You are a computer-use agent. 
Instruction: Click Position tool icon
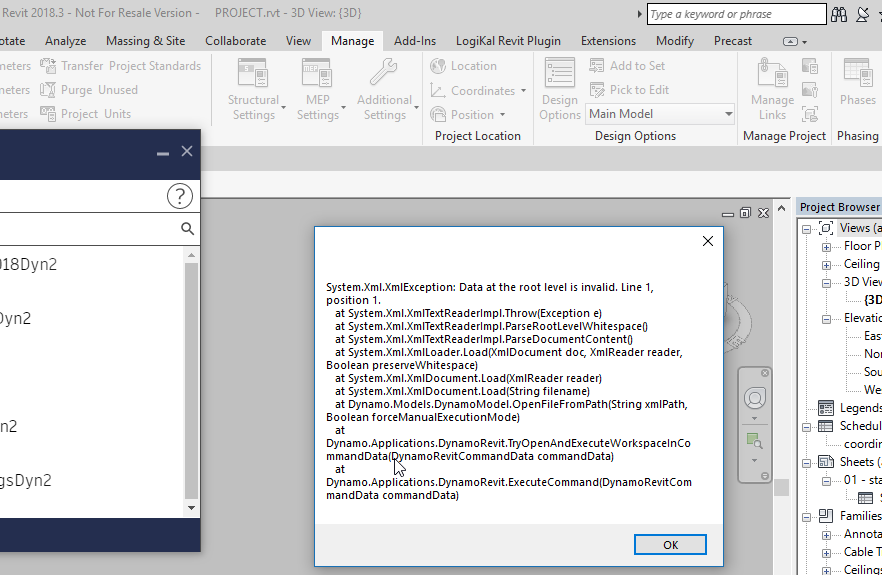[x=438, y=114]
